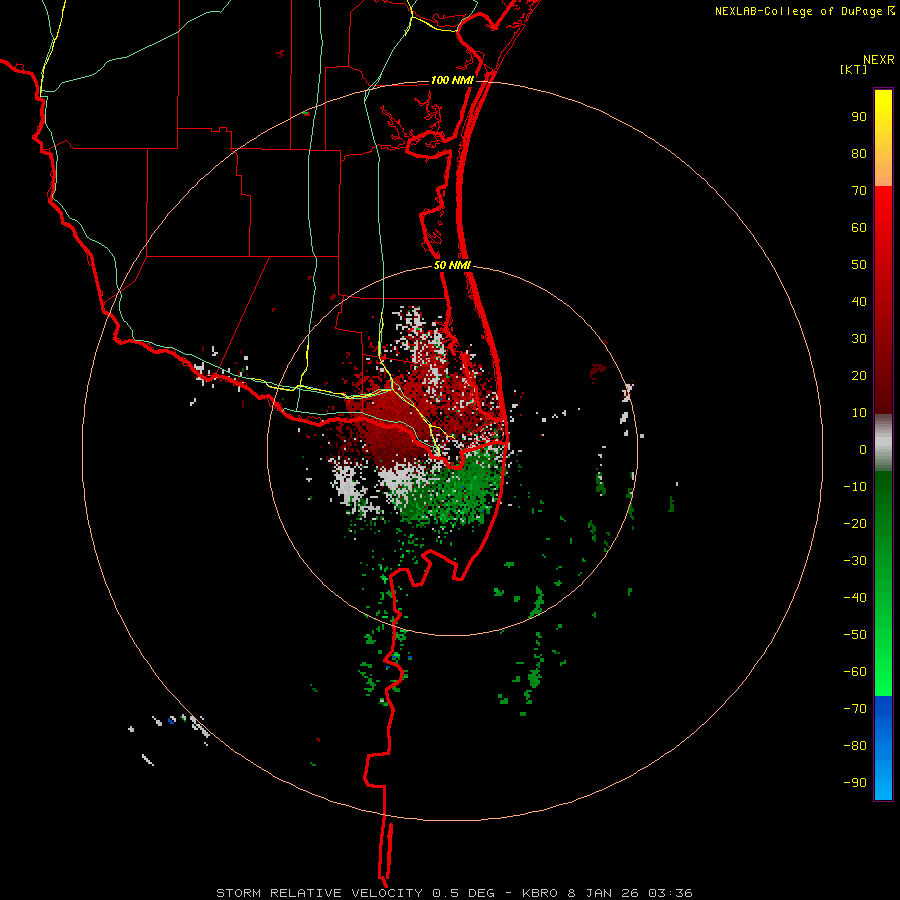Click the -50 scale value
This screenshot has height=900, width=900.
855,635
